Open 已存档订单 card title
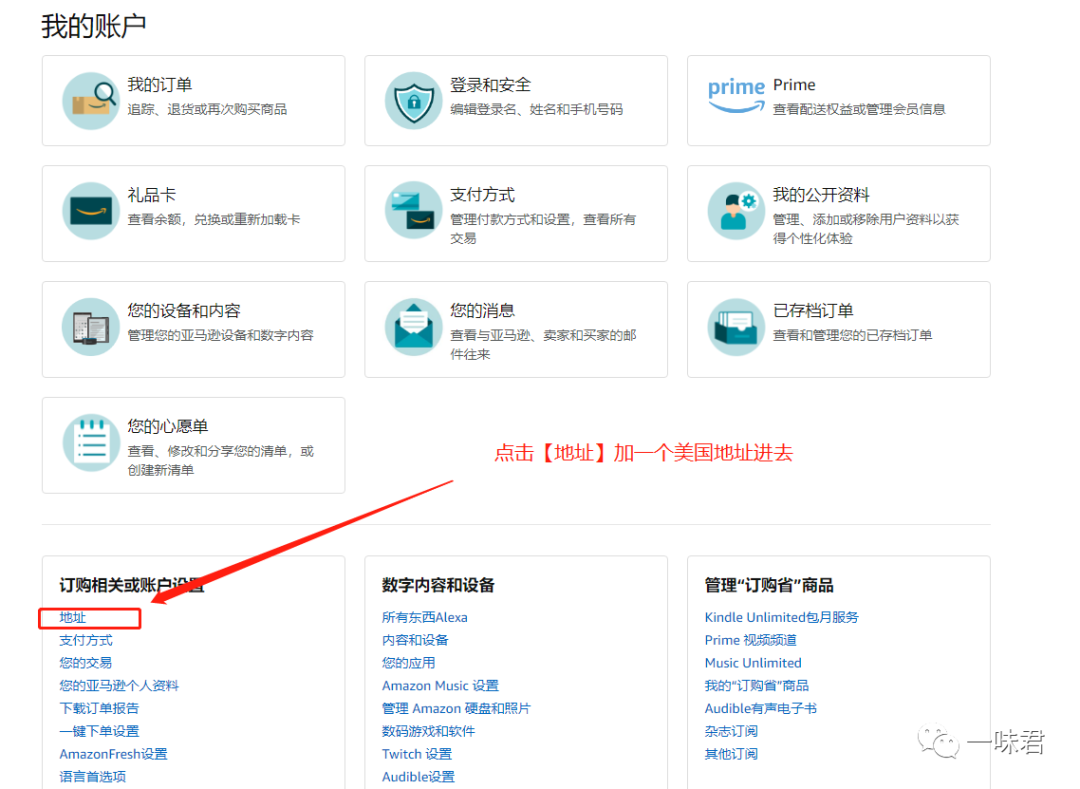The image size is (1080, 789). point(813,311)
